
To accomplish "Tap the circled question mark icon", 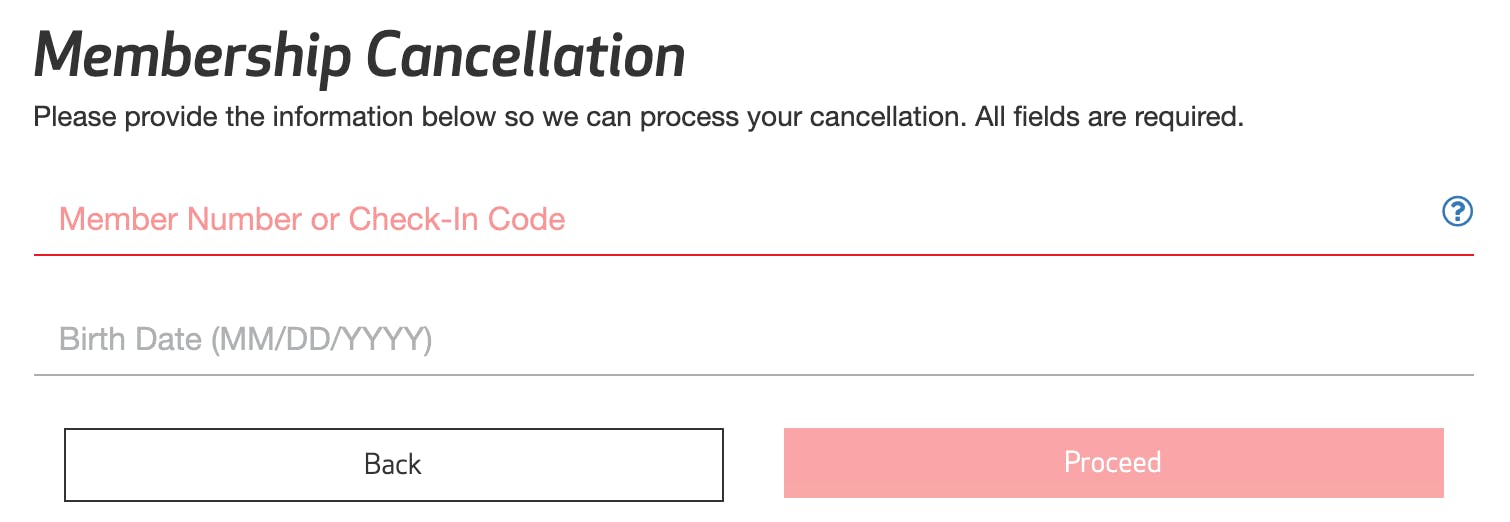I will coord(1457,211).
